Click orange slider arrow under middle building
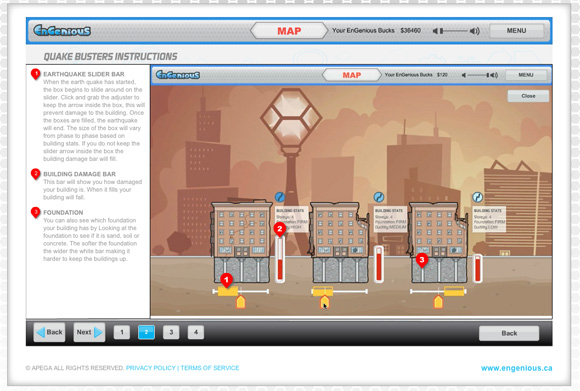580x391 pixels. [324, 302]
